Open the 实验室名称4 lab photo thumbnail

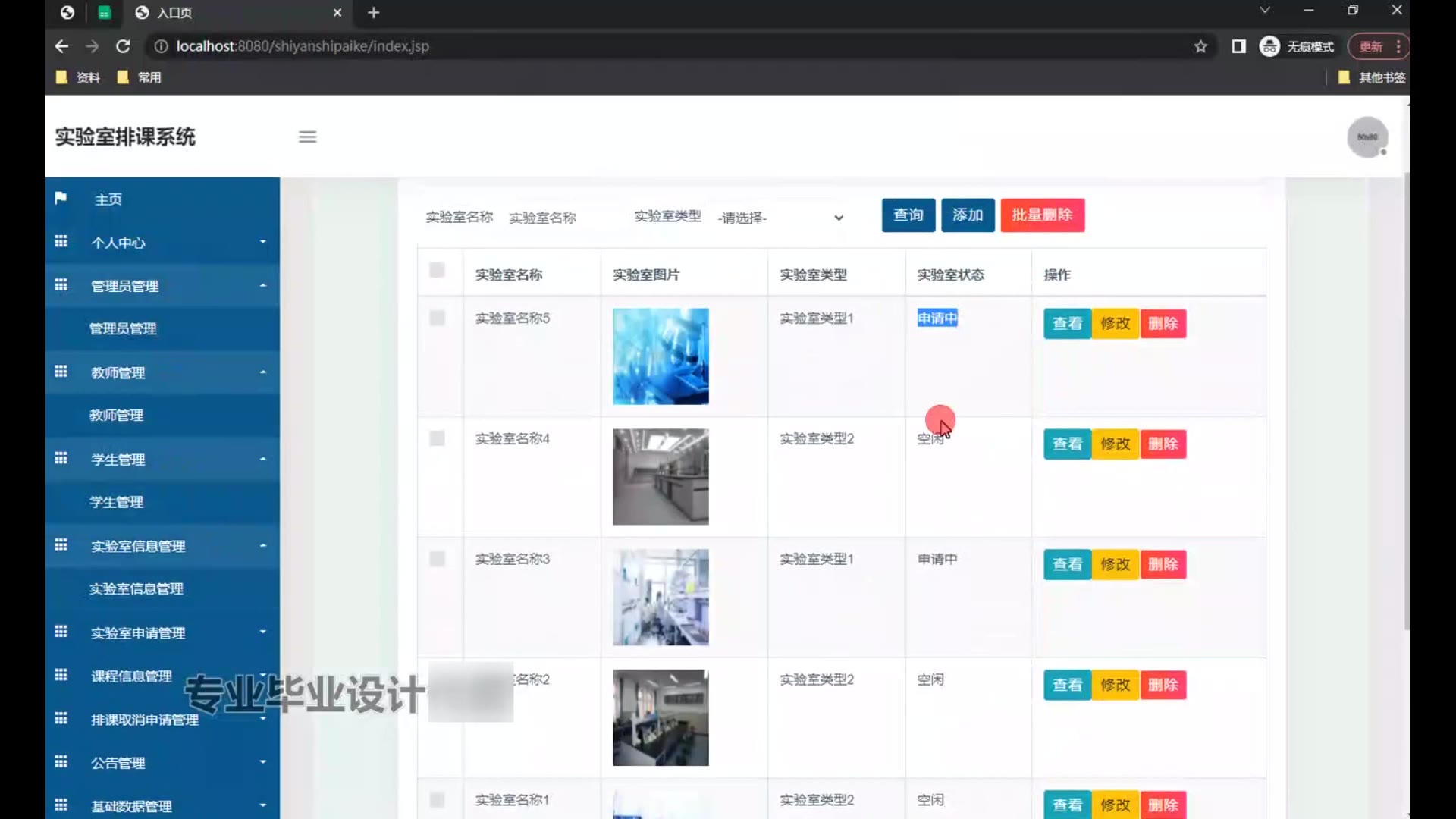(x=661, y=477)
